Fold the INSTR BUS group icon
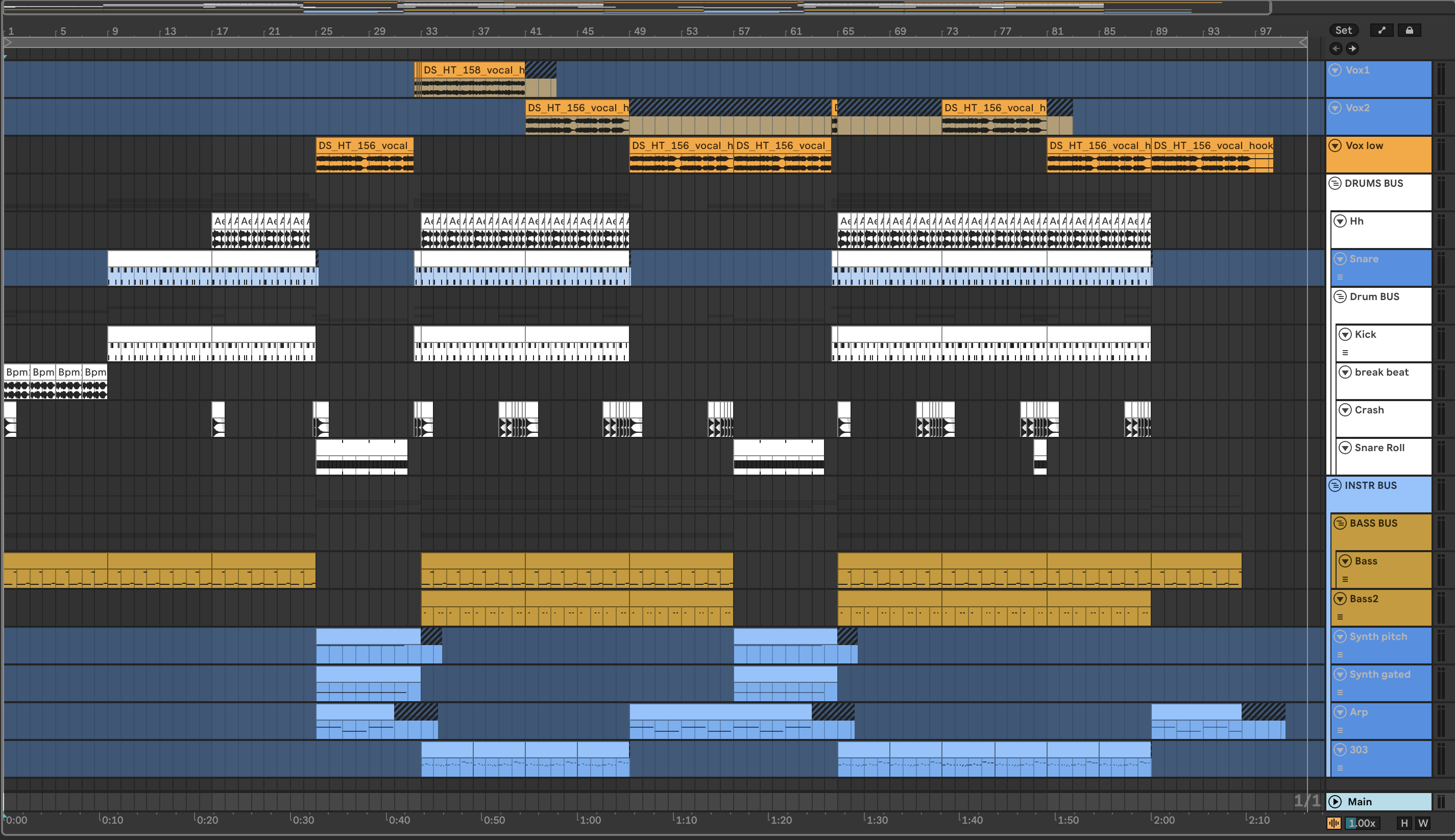The image size is (1455, 840). pyautogui.click(x=1335, y=485)
